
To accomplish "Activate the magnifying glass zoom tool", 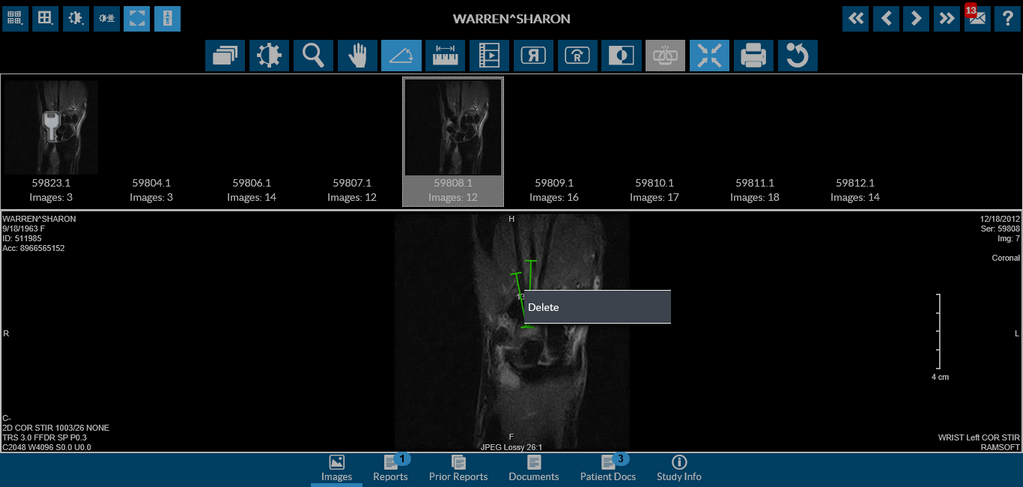I will tap(313, 56).
